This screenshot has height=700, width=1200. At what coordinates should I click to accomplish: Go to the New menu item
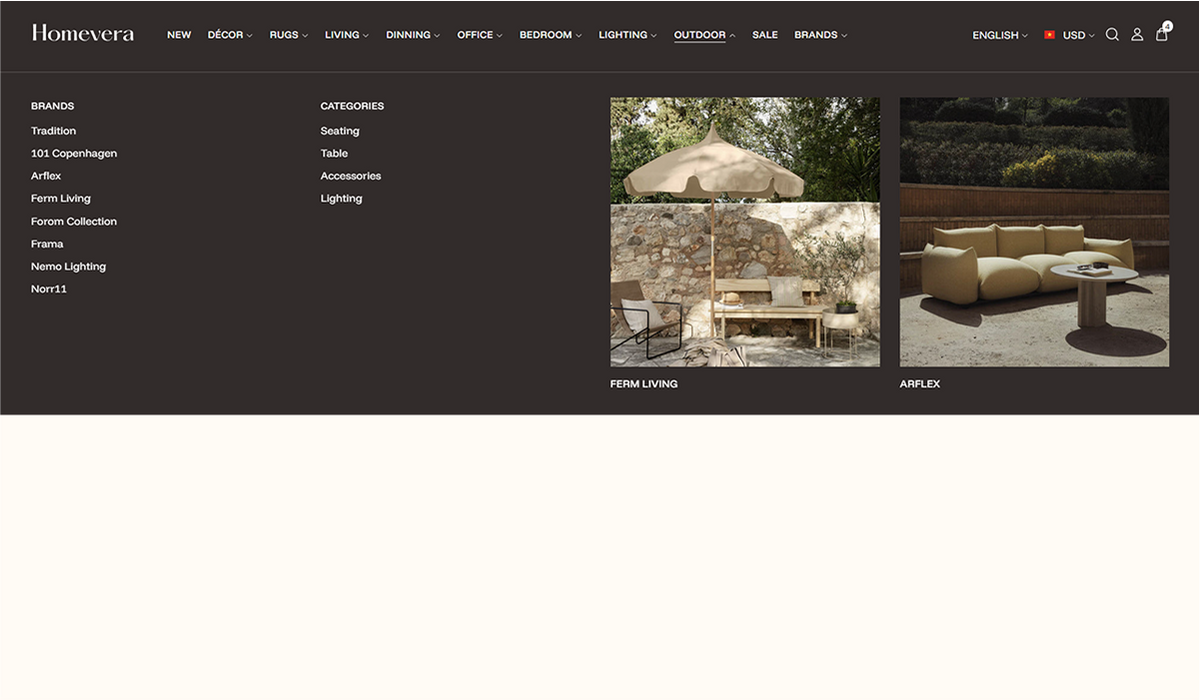(x=179, y=35)
